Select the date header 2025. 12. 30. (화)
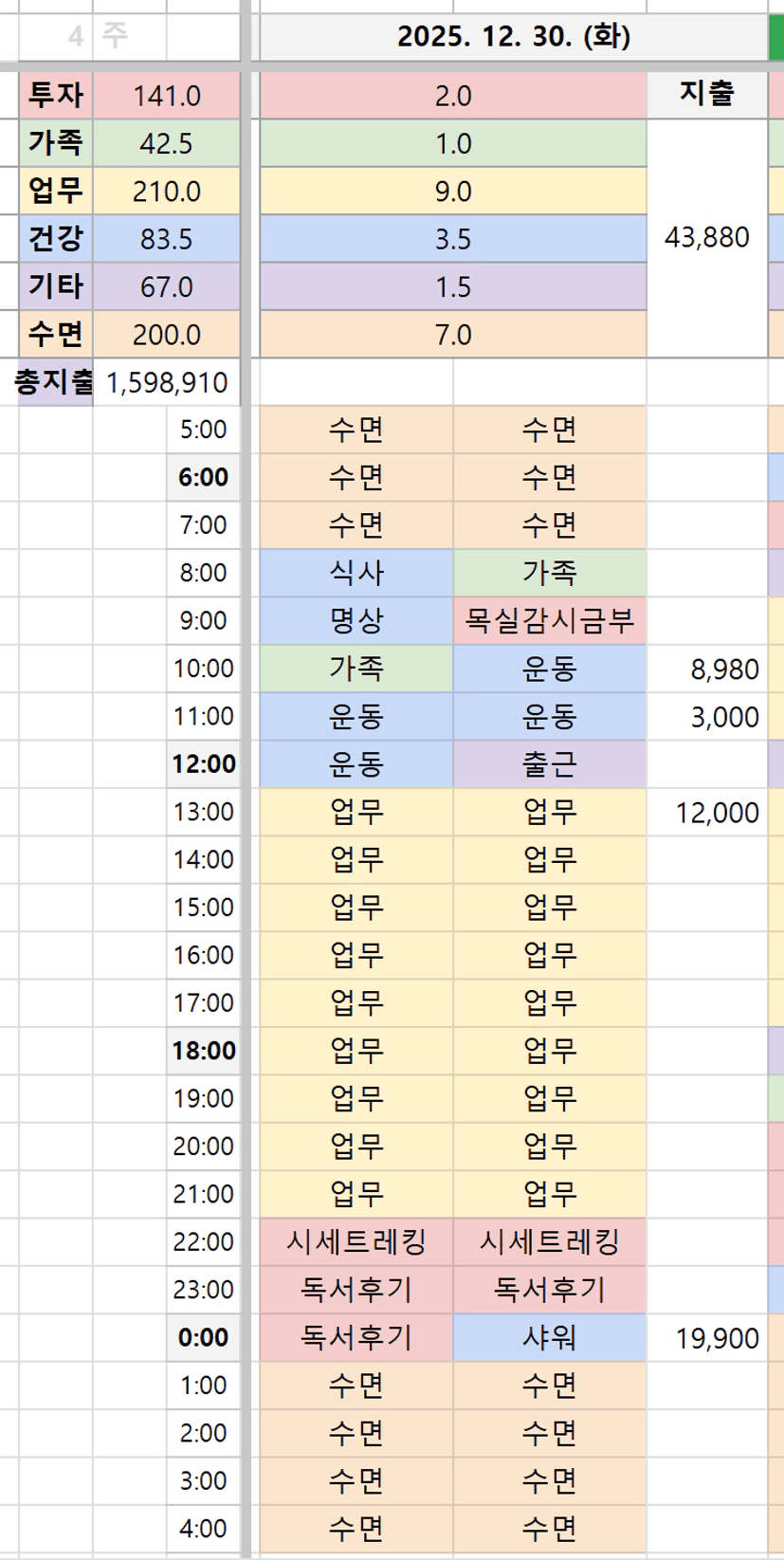This screenshot has width=784, height=1560. (513, 37)
